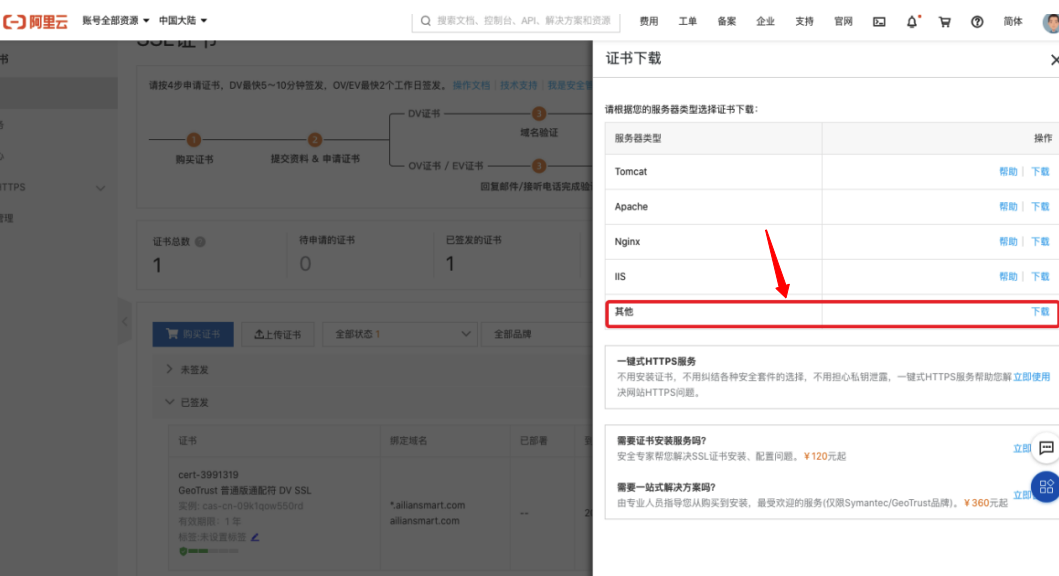Open help for Tomcat

(x=1008, y=172)
